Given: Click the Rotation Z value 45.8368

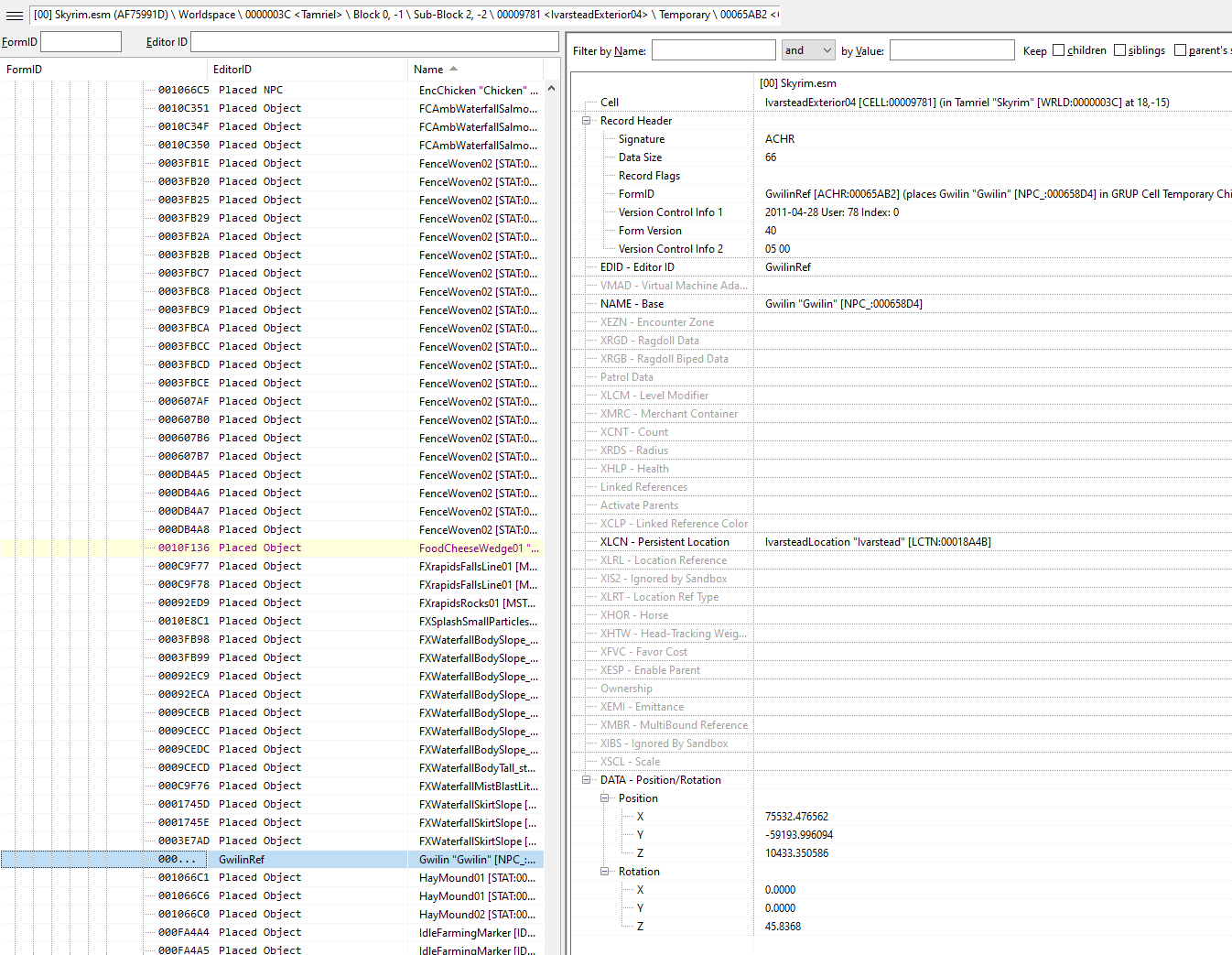Looking at the screenshot, I should 783,927.
